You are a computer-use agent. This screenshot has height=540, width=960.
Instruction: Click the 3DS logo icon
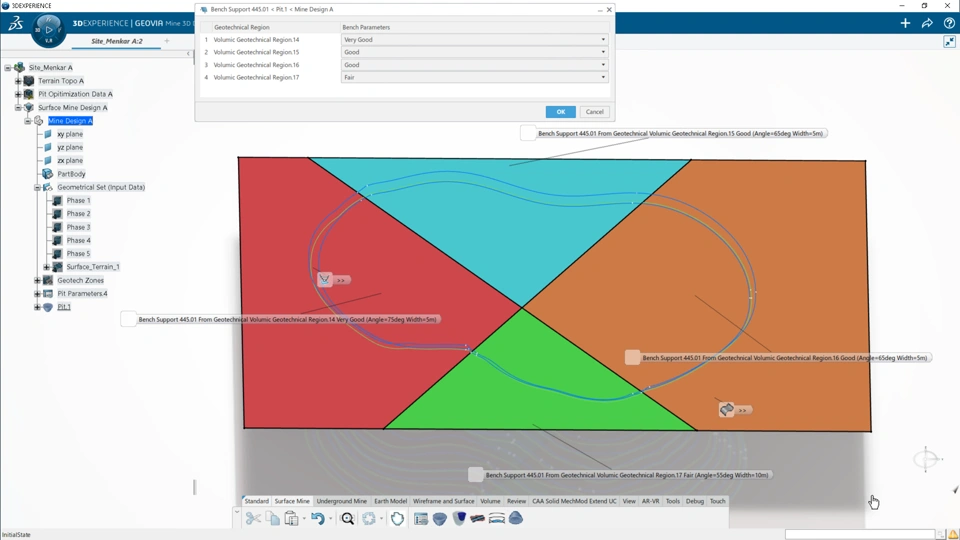click(15, 23)
